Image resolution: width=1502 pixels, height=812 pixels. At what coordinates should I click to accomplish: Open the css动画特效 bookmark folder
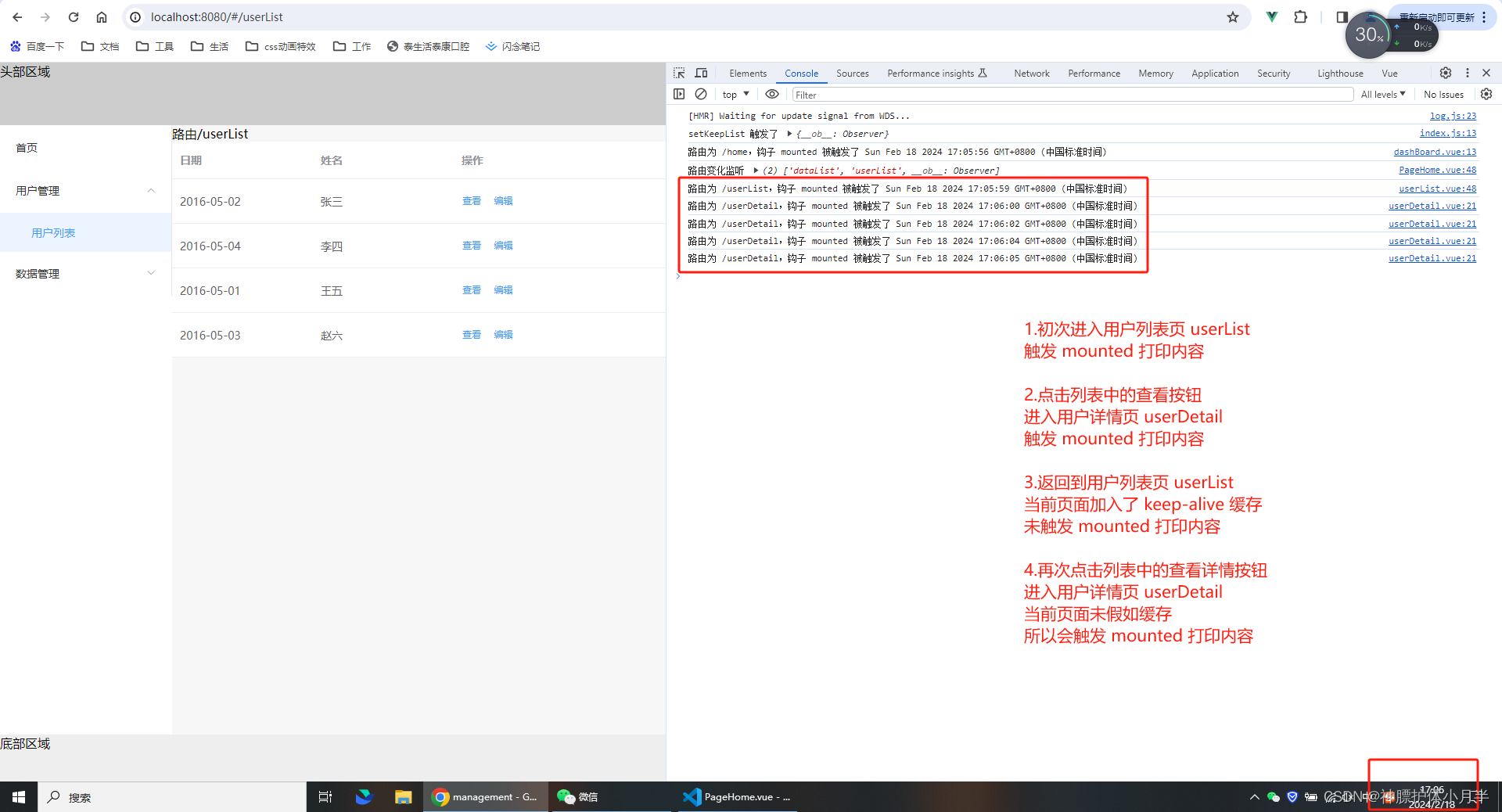(281, 46)
